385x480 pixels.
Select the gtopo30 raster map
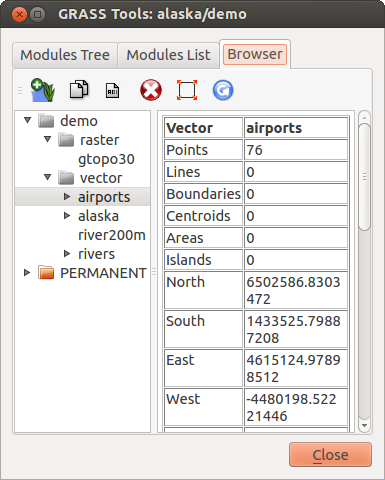coord(106,159)
